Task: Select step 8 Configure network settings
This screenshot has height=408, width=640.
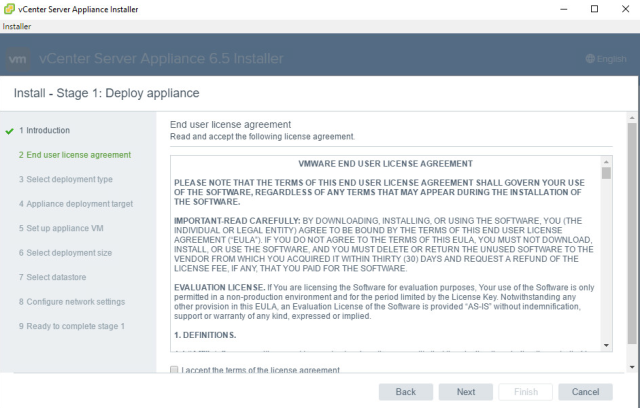Action: coord(72,302)
